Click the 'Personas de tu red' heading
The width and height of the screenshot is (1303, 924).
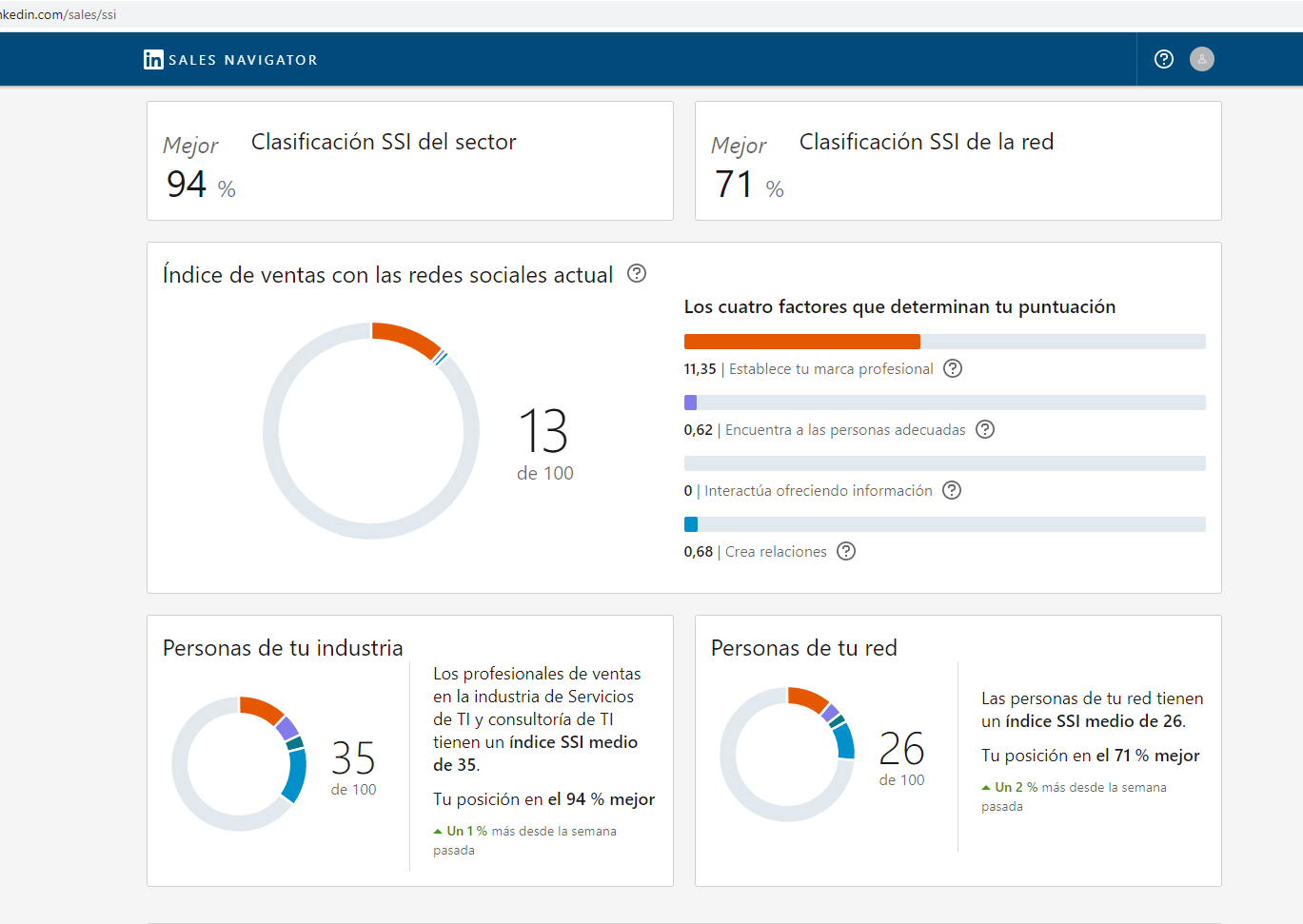point(804,648)
